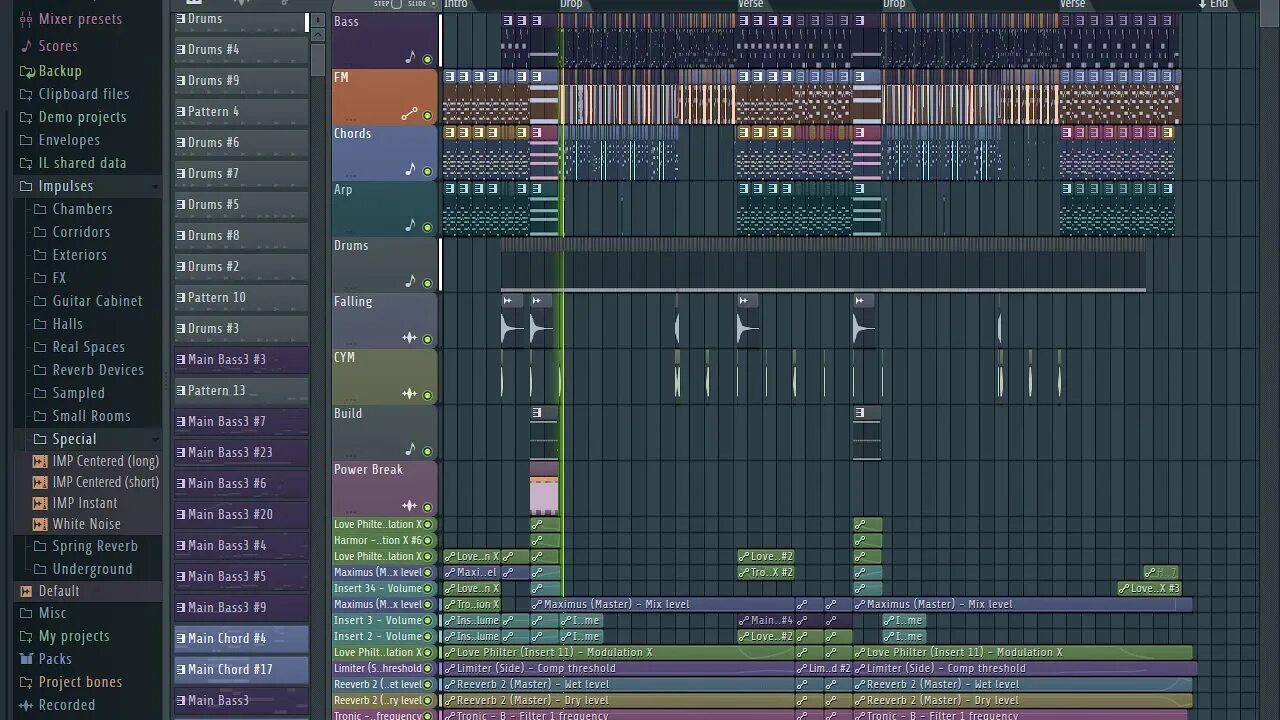Mute the Arp track via its green LED
The image size is (1280, 720).
[x=427, y=227]
